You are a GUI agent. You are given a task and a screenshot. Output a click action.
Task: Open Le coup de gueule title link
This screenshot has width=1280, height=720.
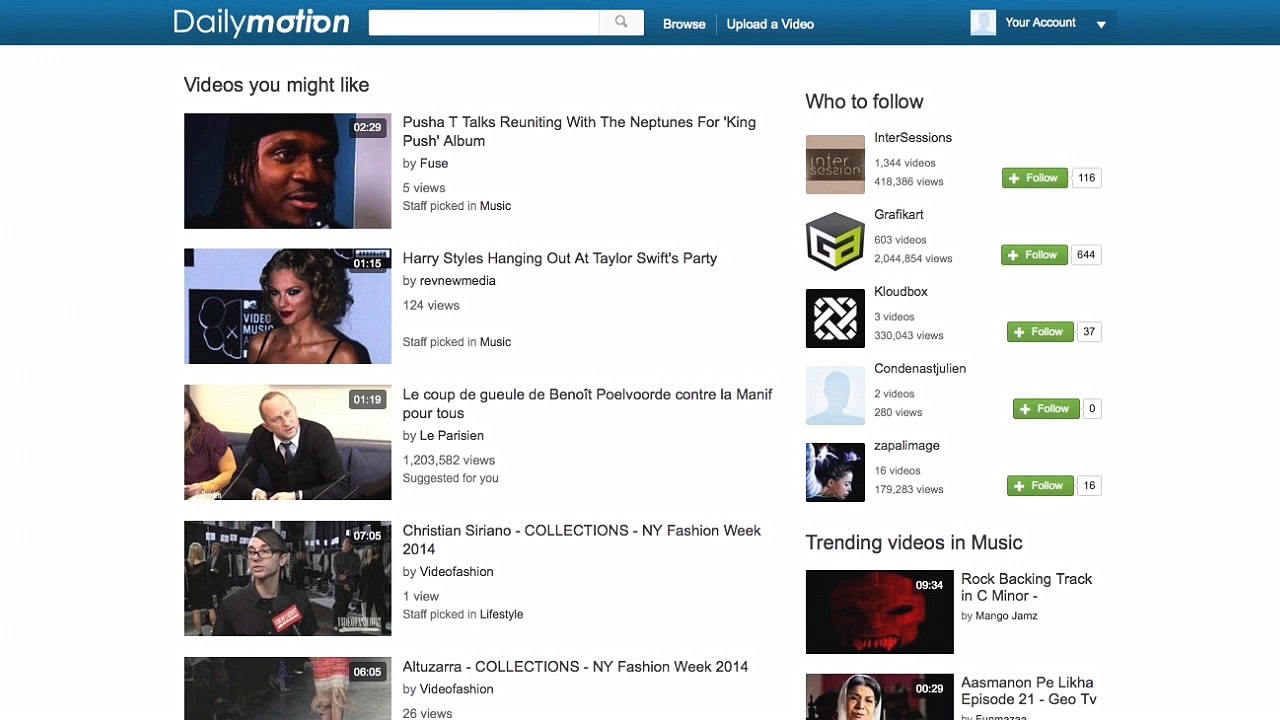(x=588, y=403)
